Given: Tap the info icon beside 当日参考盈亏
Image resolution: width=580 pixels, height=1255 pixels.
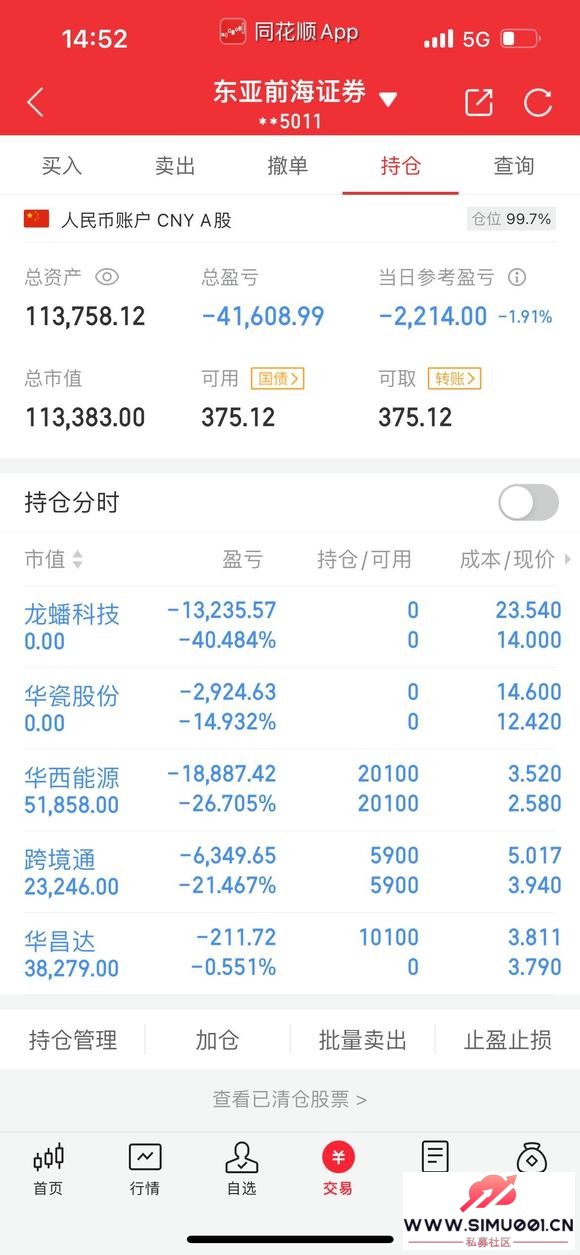Looking at the screenshot, I should [517, 277].
